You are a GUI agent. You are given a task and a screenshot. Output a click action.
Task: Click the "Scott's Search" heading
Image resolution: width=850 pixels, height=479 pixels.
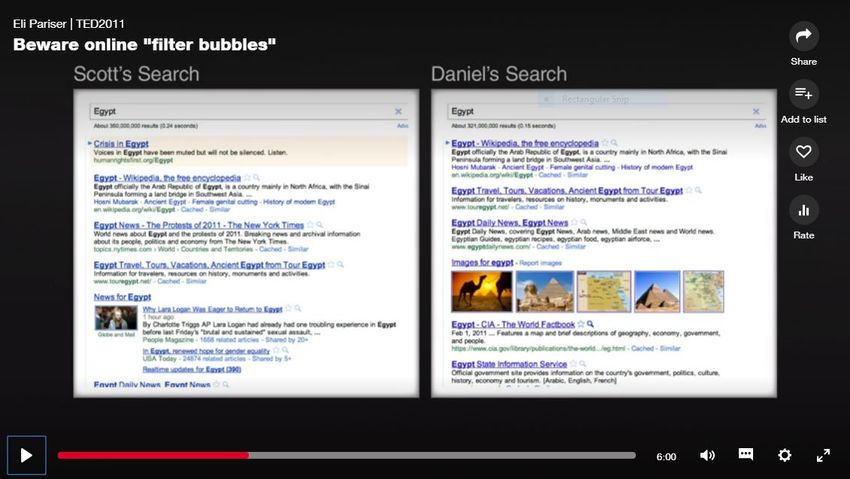point(137,74)
